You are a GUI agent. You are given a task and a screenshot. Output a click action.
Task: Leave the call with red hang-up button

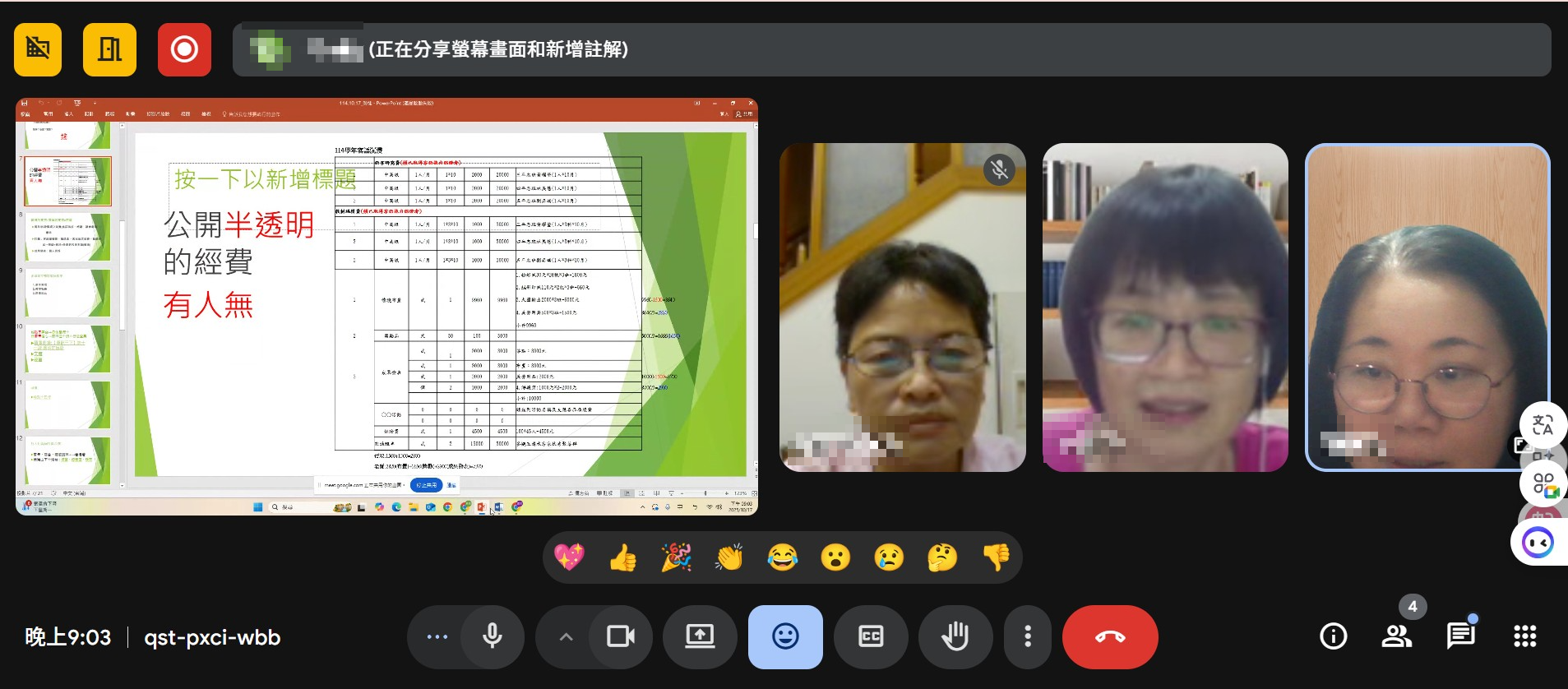coord(1110,636)
